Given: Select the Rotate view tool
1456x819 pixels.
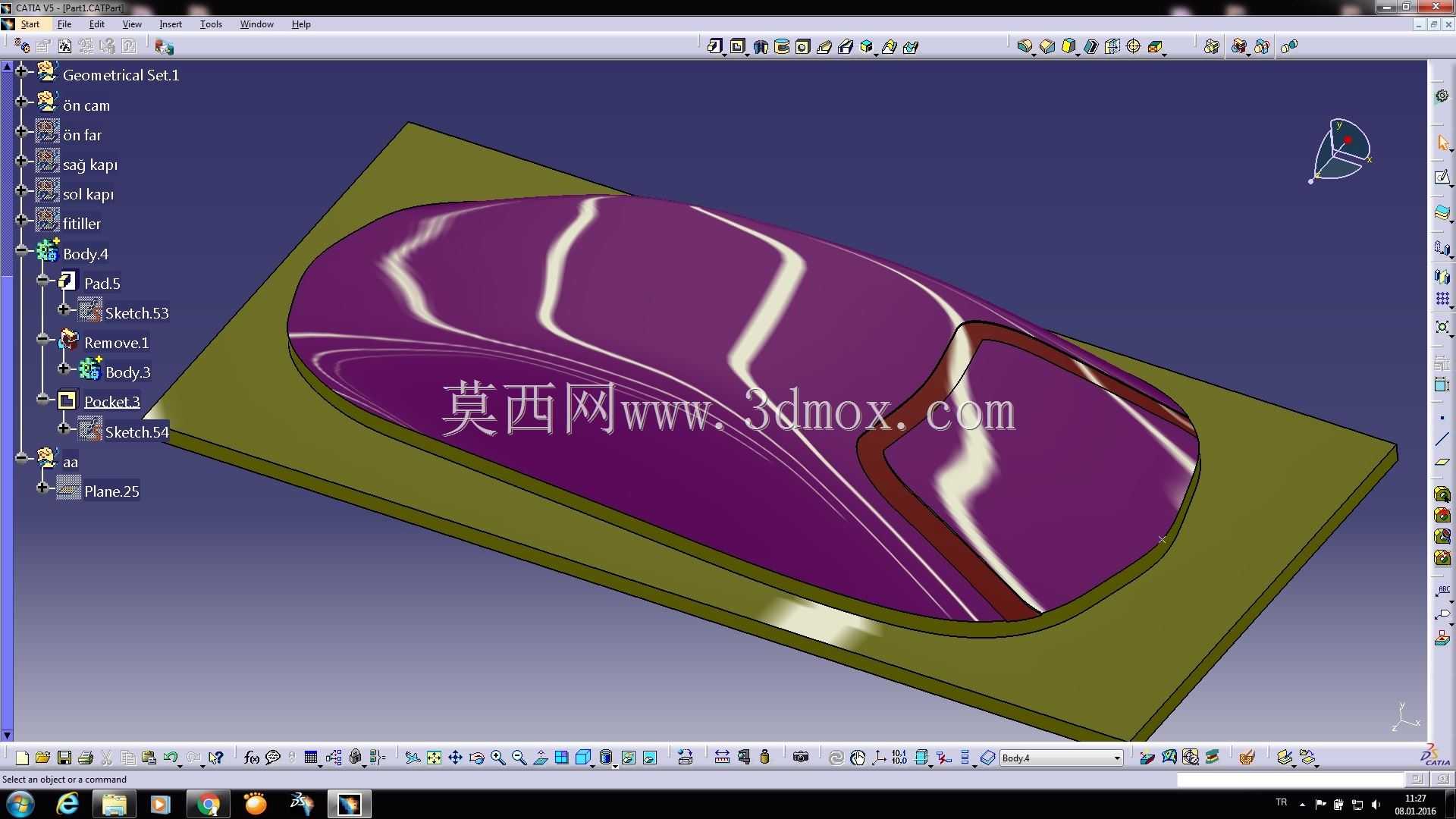Looking at the screenshot, I should tap(476, 758).
